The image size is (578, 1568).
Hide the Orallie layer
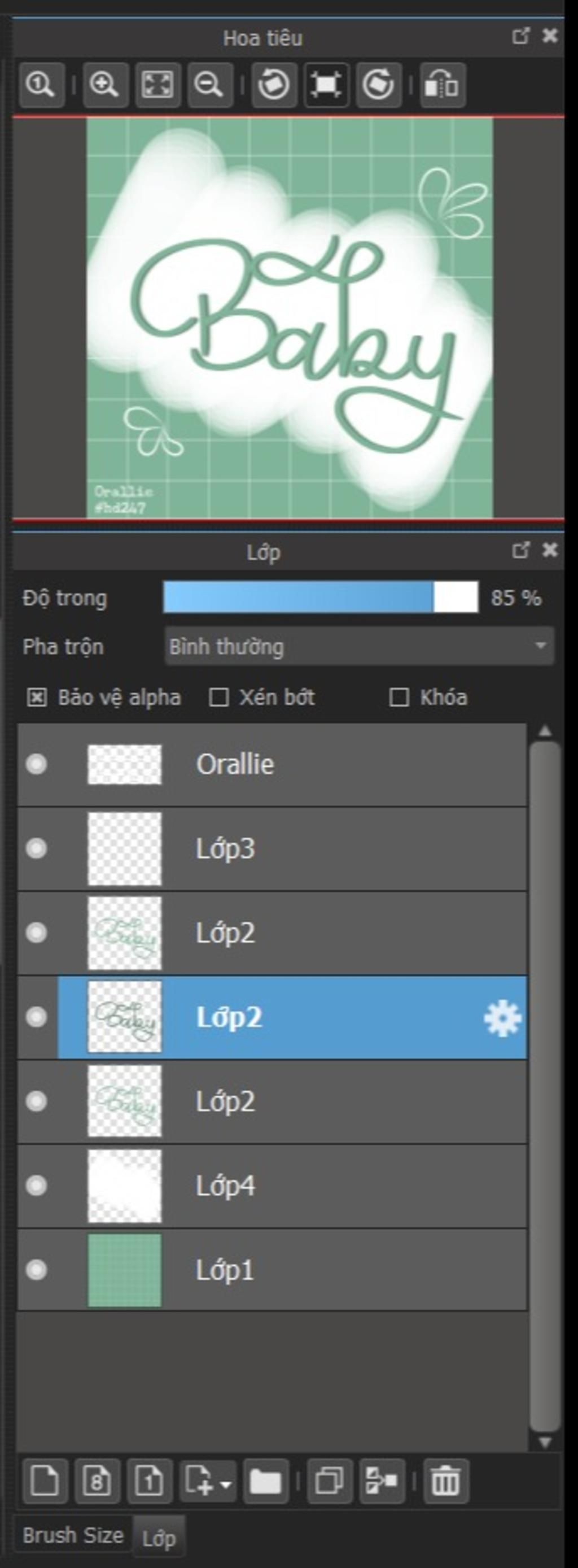[37, 765]
